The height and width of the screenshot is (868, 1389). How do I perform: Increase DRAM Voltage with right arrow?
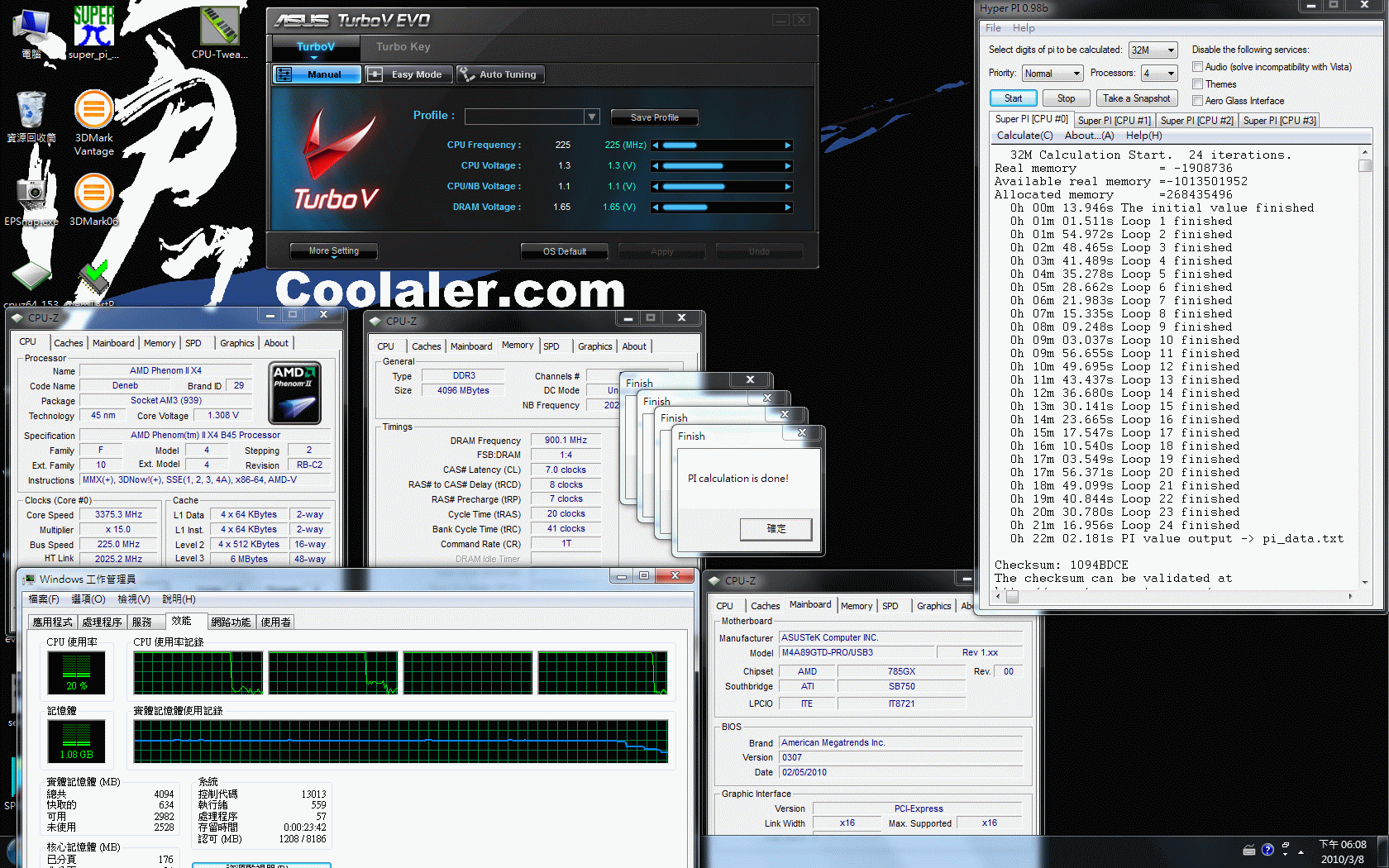coord(788,207)
